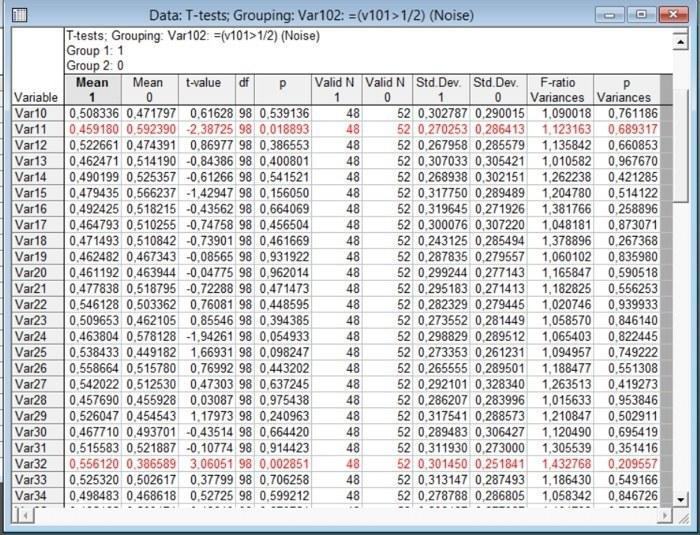Click the header pane scroll up arrow

pyautogui.click(x=680, y=42)
